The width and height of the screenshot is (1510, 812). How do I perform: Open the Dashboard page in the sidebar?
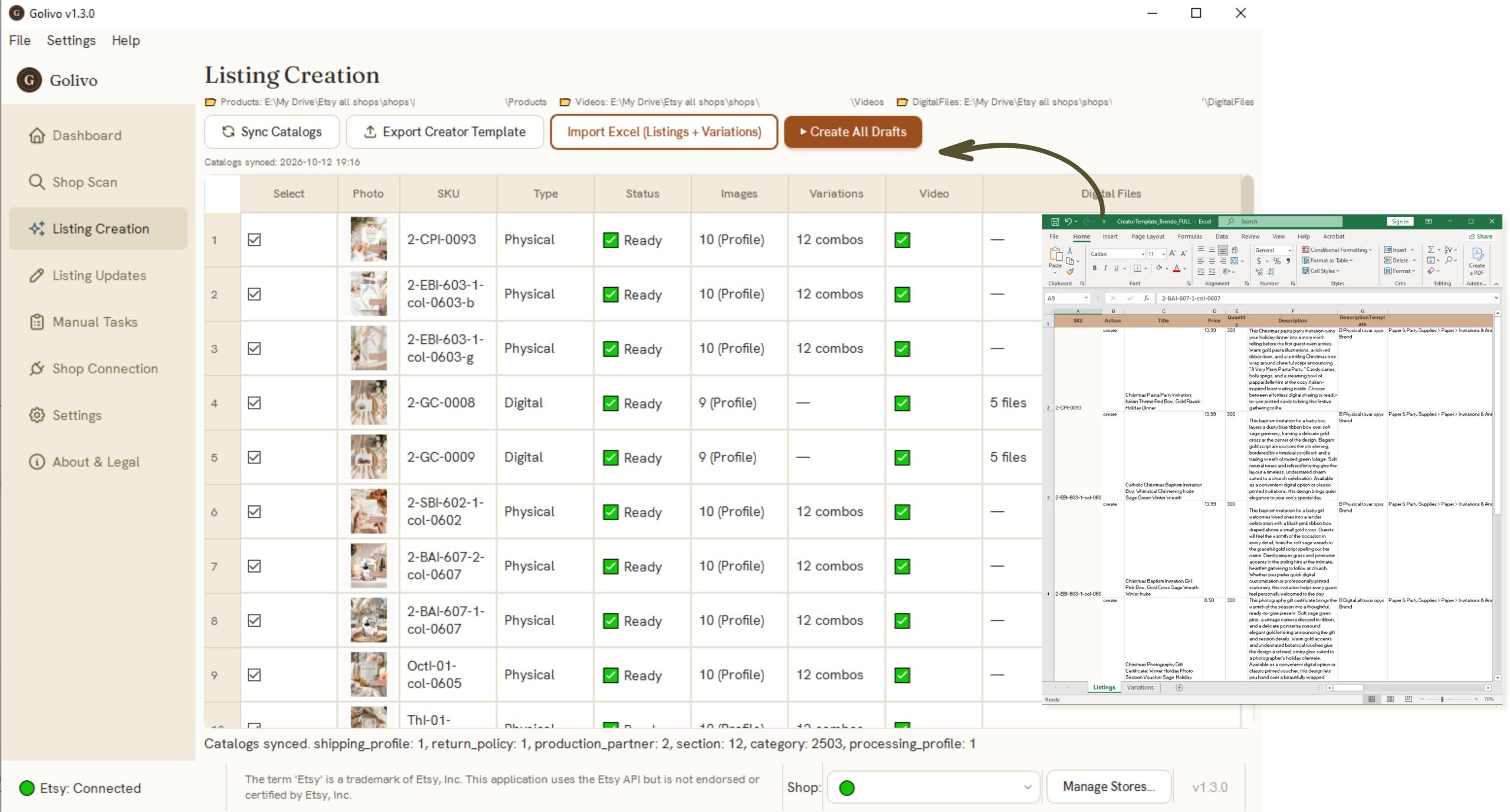97,136
